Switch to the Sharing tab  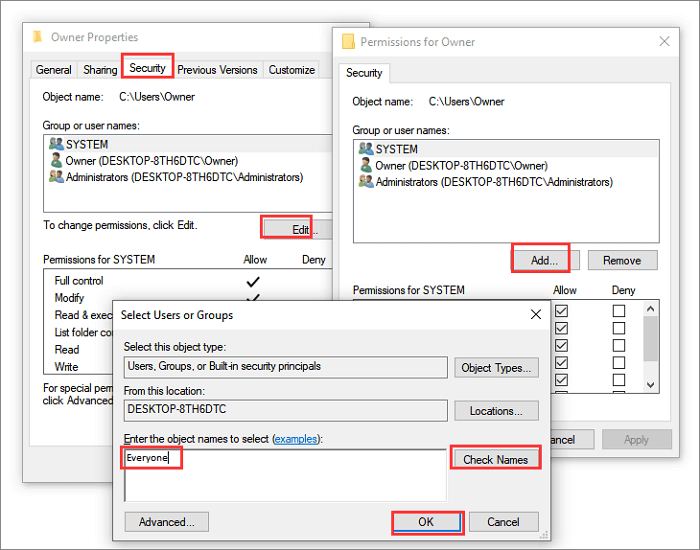100,70
